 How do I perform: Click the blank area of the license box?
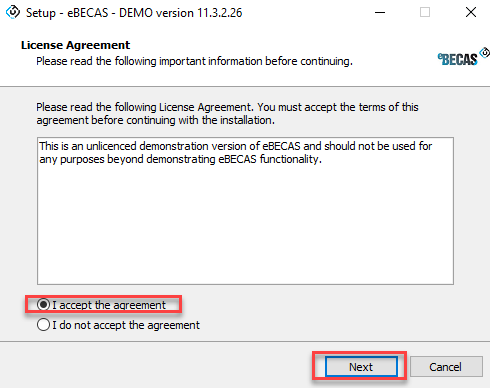pyautogui.click(x=245, y=227)
